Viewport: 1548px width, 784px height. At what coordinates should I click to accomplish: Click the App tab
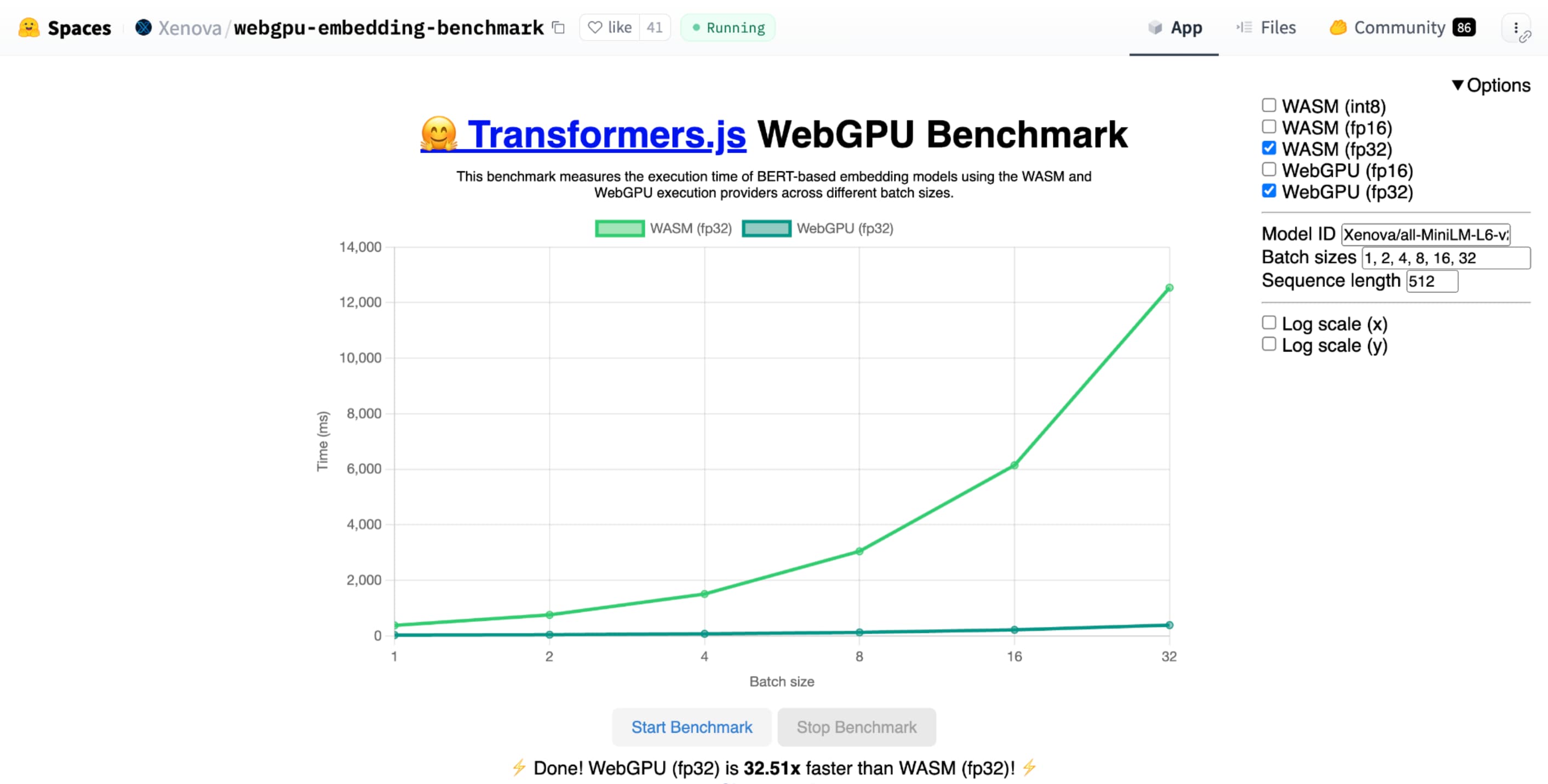pos(1185,27)
